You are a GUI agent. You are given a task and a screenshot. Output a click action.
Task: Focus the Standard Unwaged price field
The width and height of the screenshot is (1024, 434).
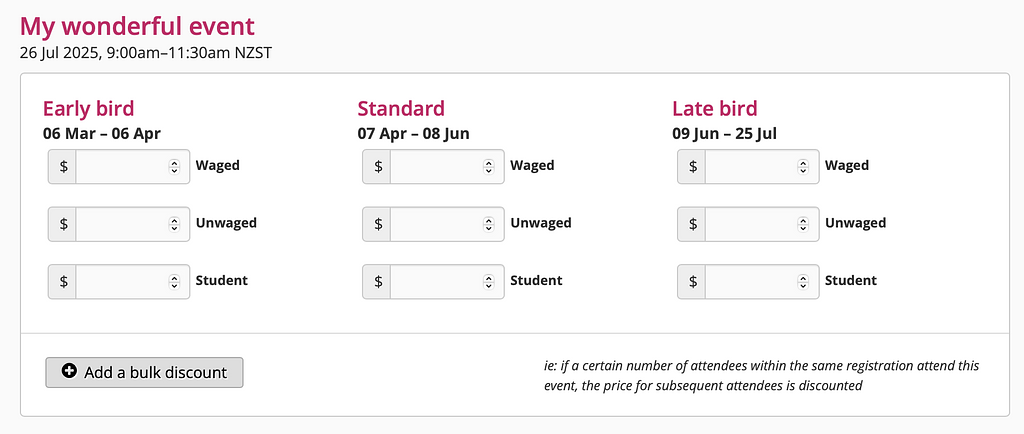[447, 224]
